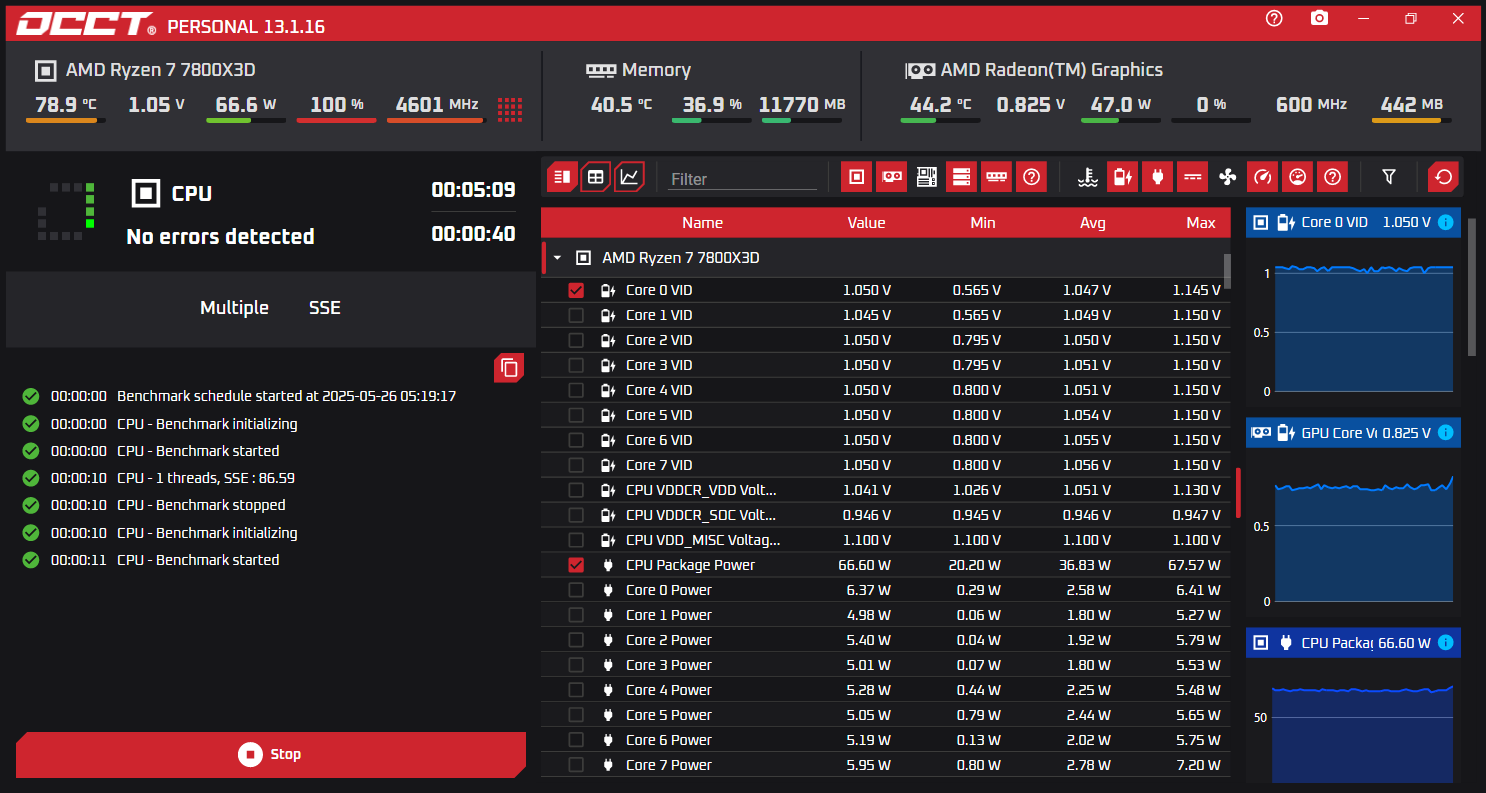Uncheck the Core 0 VID checkbox
Screen dimensions: 1486x793
coord(576,290)
